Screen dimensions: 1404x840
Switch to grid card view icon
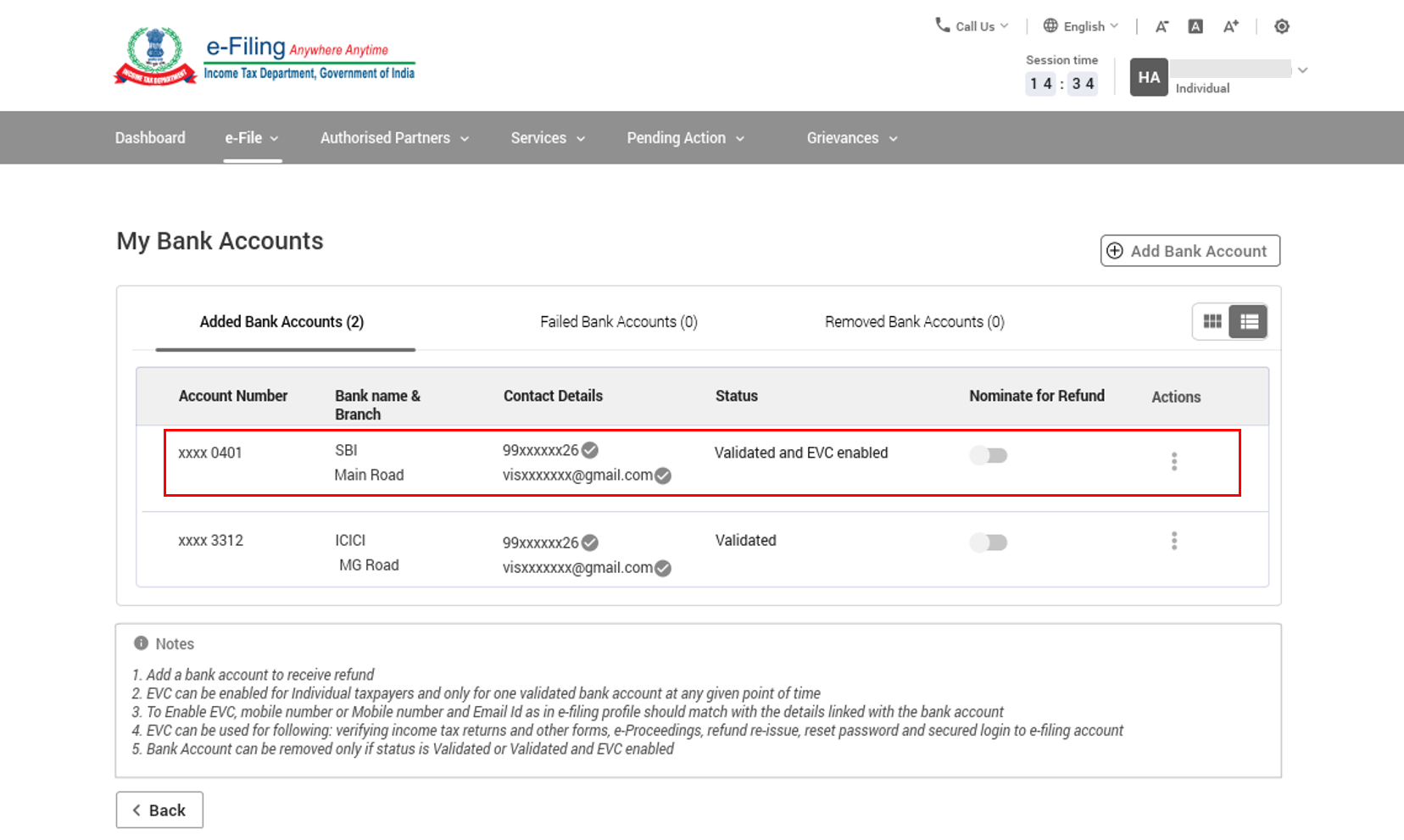tap(1212, 321)
